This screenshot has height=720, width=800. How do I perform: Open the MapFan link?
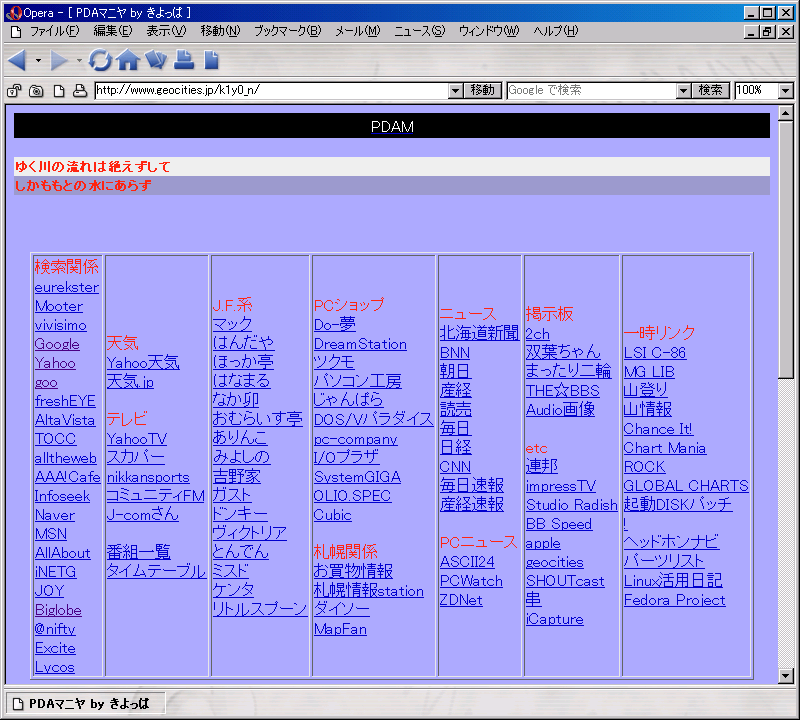click(340, 629)
